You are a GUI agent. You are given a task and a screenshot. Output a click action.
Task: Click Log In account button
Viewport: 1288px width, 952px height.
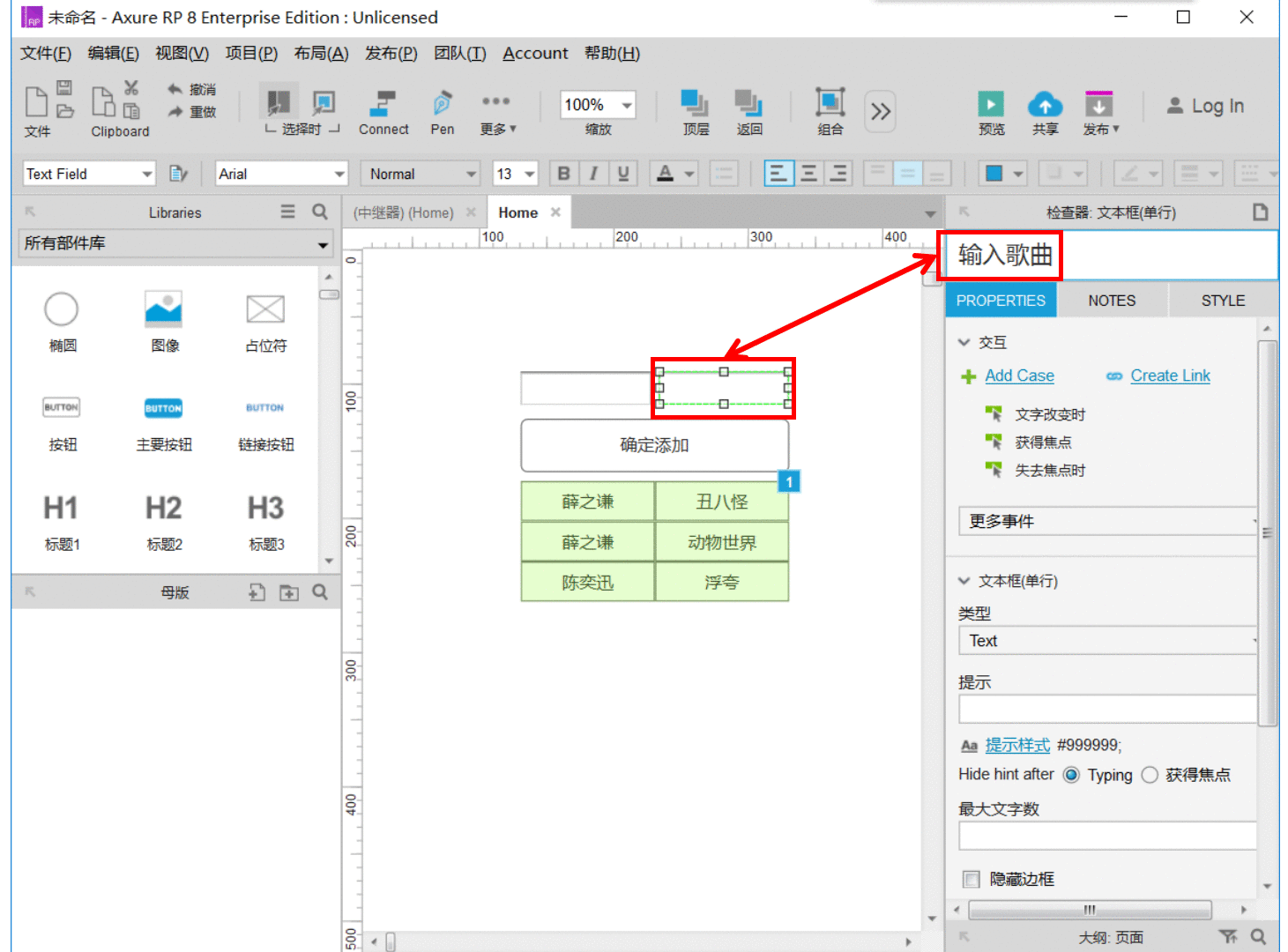(x=1205, y=106)
